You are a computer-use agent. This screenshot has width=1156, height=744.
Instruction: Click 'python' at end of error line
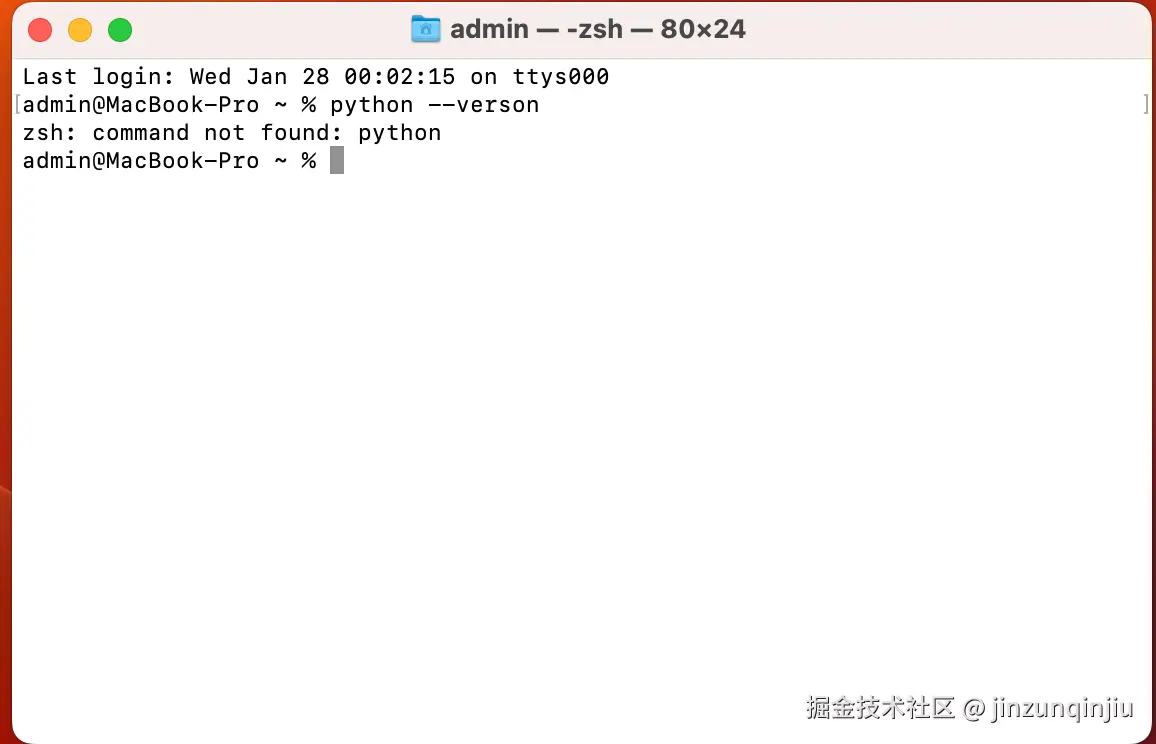coord(400,134)
